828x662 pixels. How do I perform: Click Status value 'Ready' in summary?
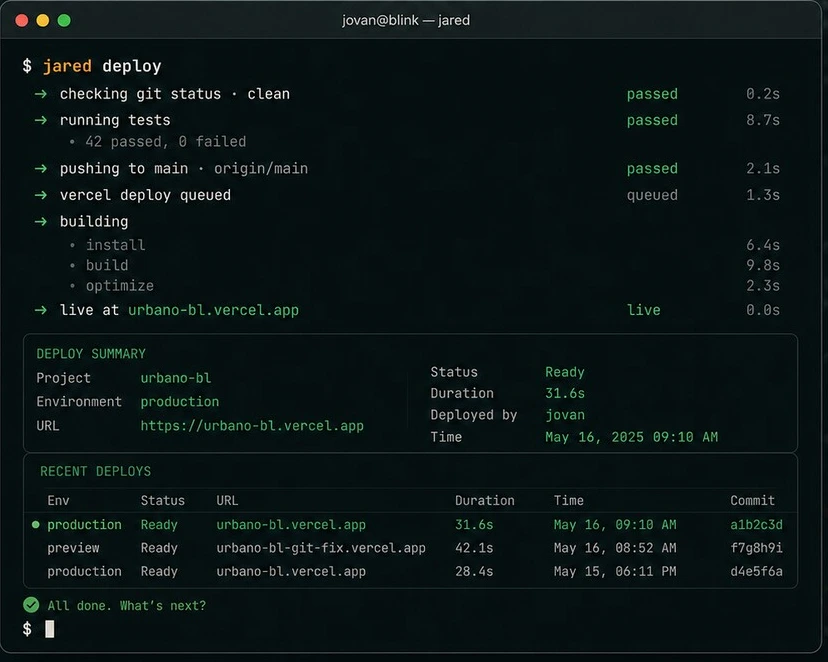click(565, 372)
